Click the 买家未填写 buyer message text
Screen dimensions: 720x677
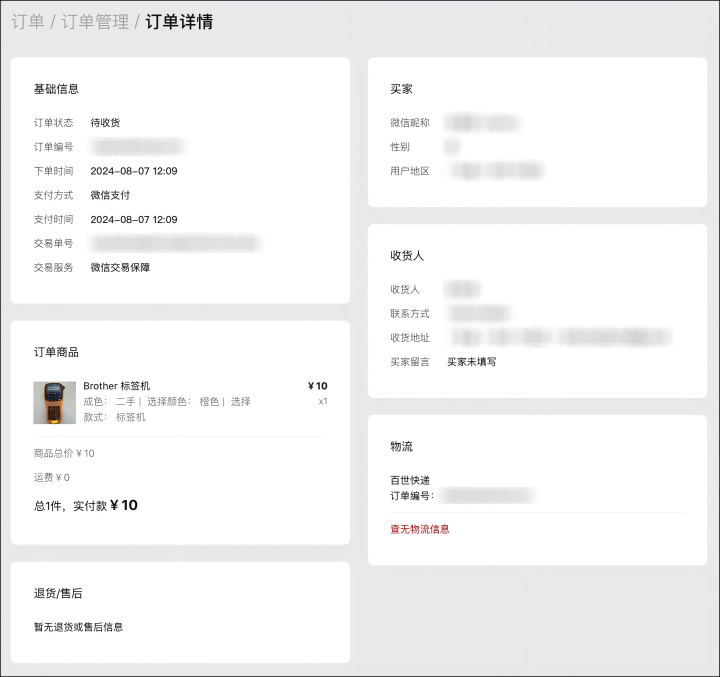click(x=471, y=361)
